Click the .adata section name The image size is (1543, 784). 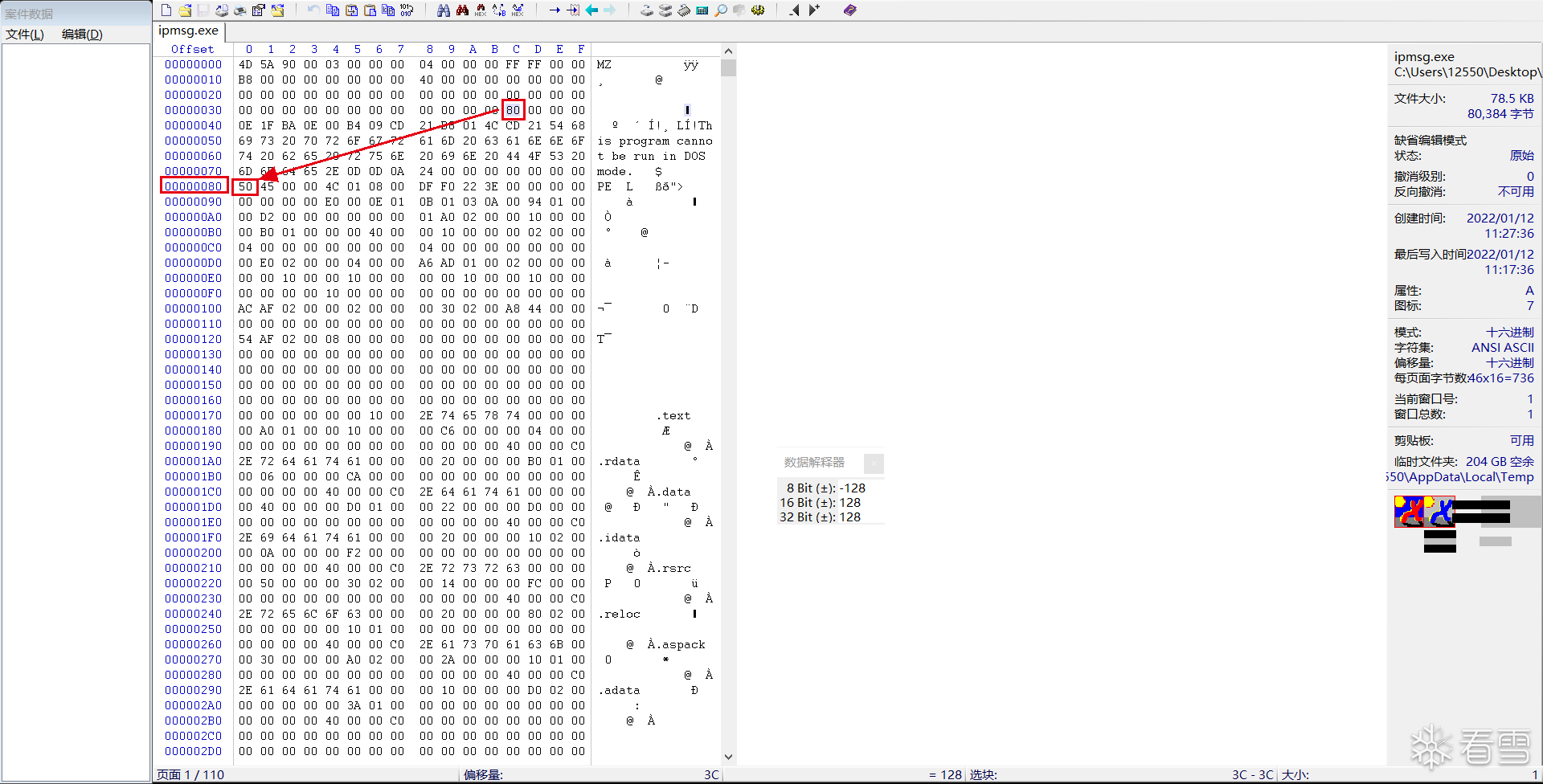619,690
